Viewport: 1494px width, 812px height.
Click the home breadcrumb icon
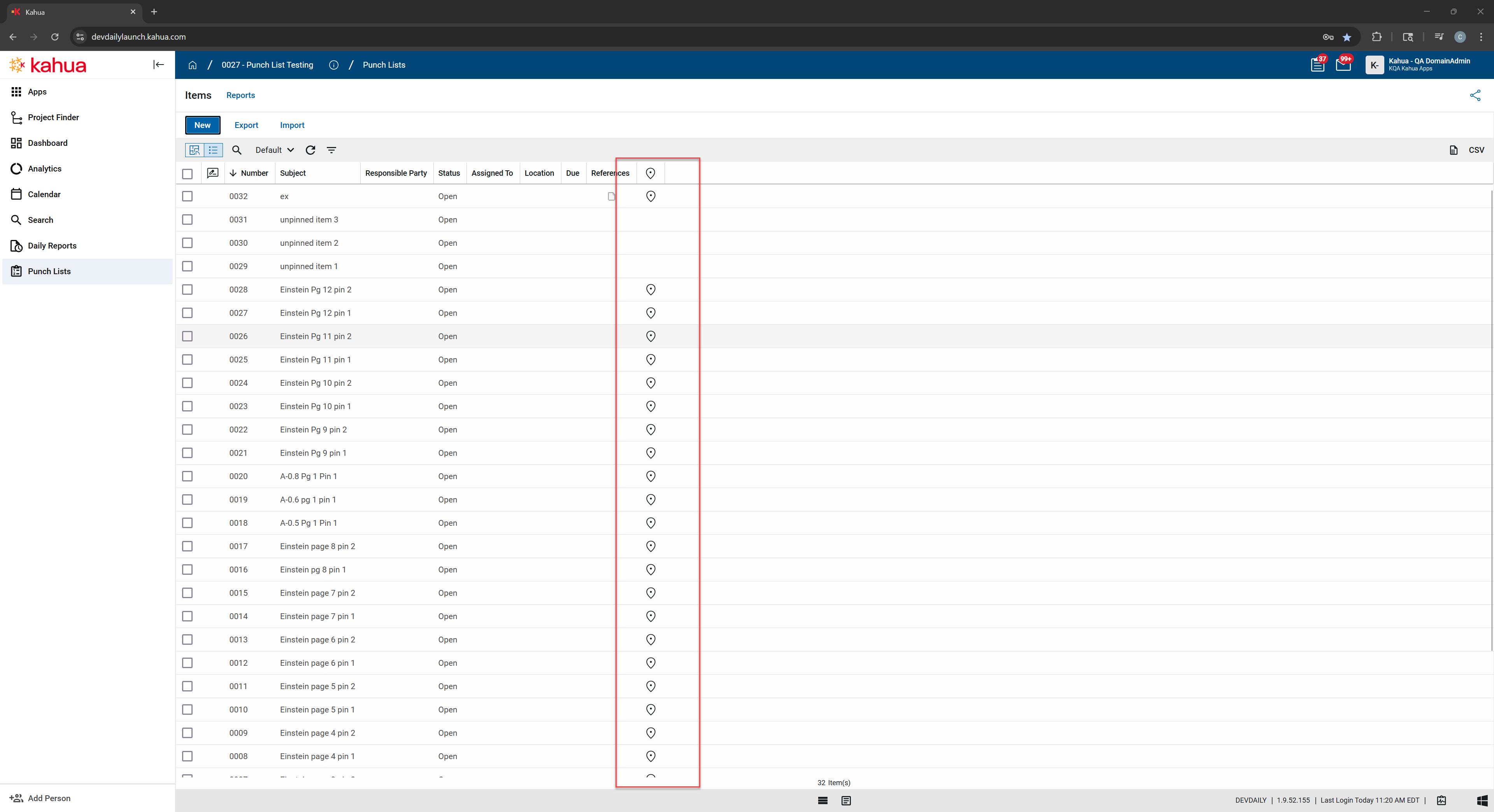[x=193, y=65]
